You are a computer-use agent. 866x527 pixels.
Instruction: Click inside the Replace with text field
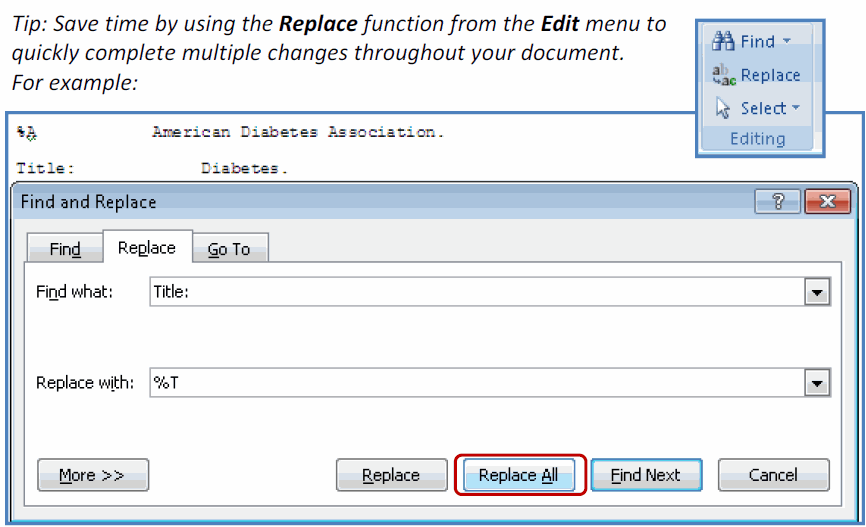coord(477,383)
